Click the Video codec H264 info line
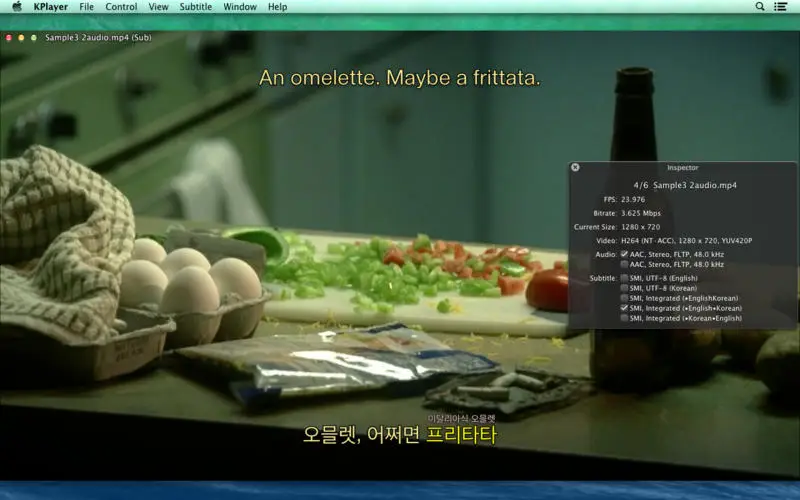This screenshot has width=800, height=500. (687, 240)
